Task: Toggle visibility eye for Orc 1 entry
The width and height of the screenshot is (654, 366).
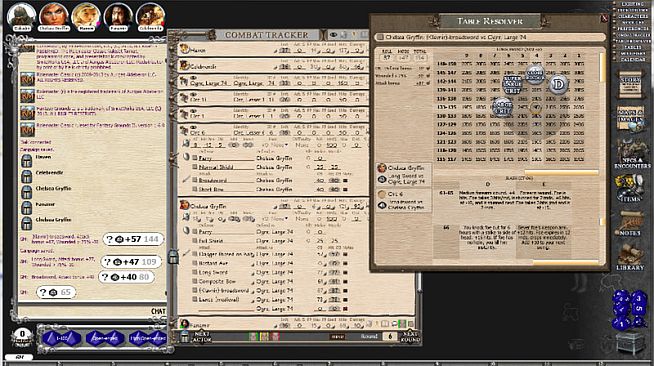Action: pyautogui.click(x=194, y=111)
